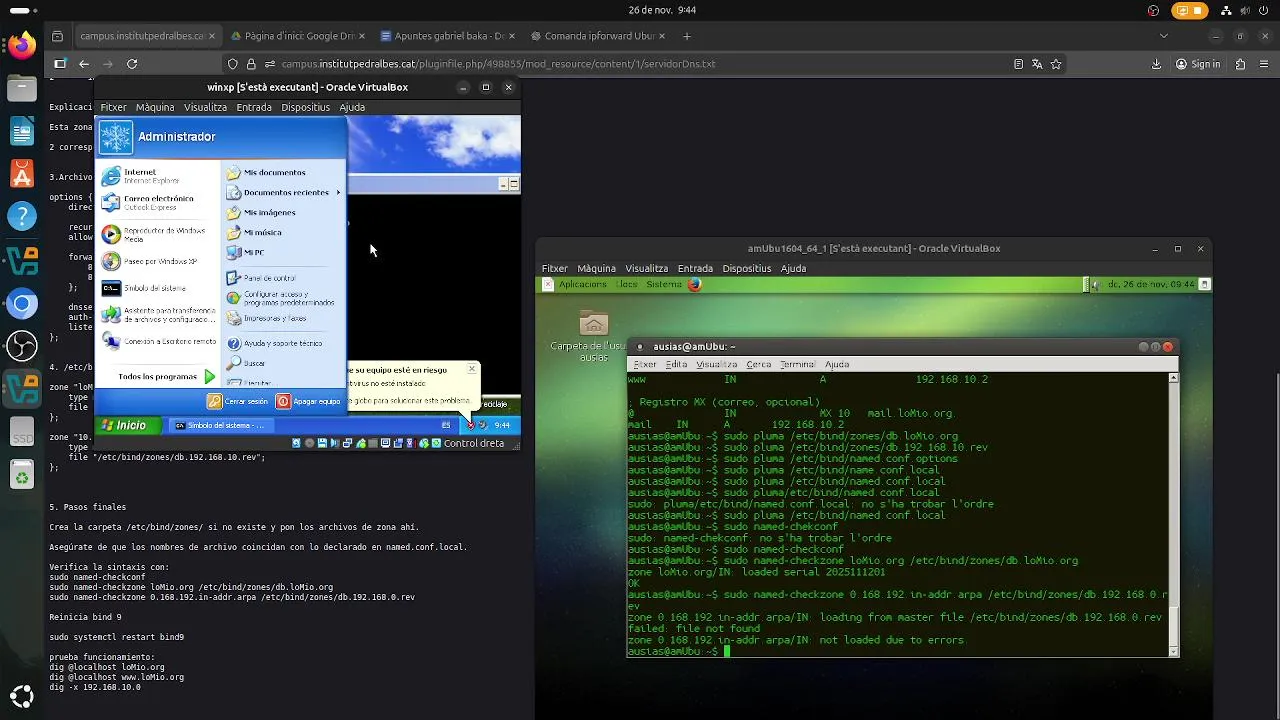This screenshot has width=1280, height=720.
Task: Open Carpeta de l'usuari ausias desktop icon
Action: pos(594,336)
